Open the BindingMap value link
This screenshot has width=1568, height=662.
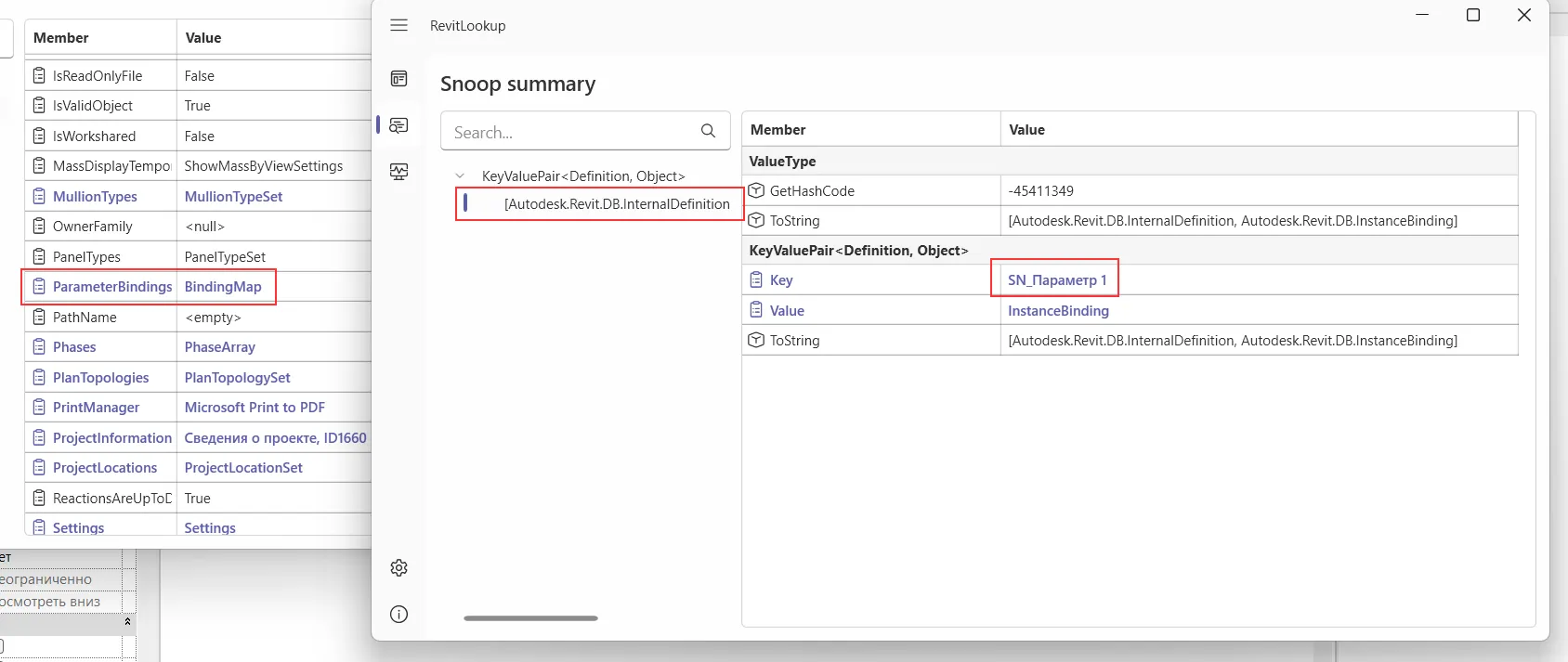pyautogui.click(x=223, y=286)
